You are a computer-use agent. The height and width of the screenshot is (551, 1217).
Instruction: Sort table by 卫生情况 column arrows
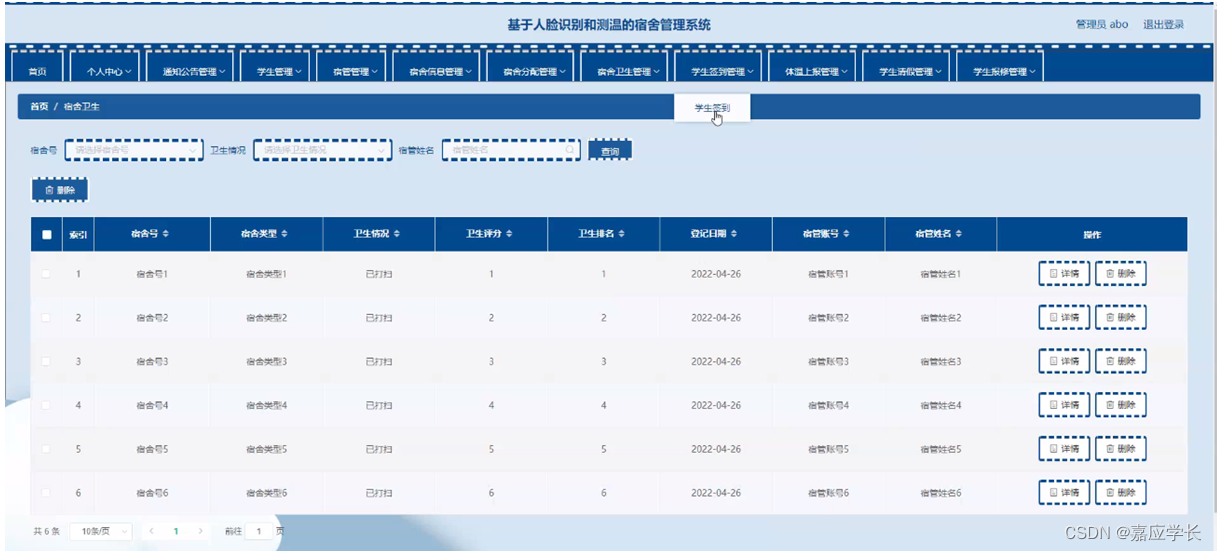(396, 234)
